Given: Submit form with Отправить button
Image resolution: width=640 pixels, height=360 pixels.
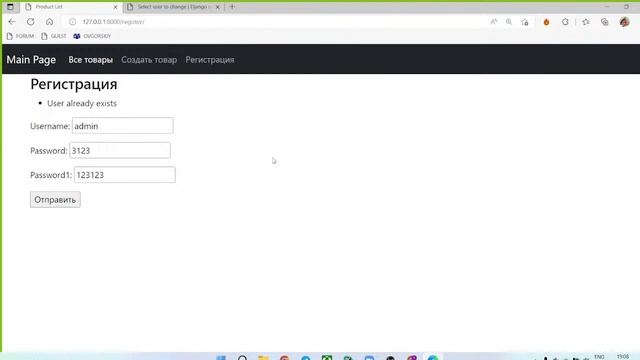Looking at the screenshot, I should 55,200.
